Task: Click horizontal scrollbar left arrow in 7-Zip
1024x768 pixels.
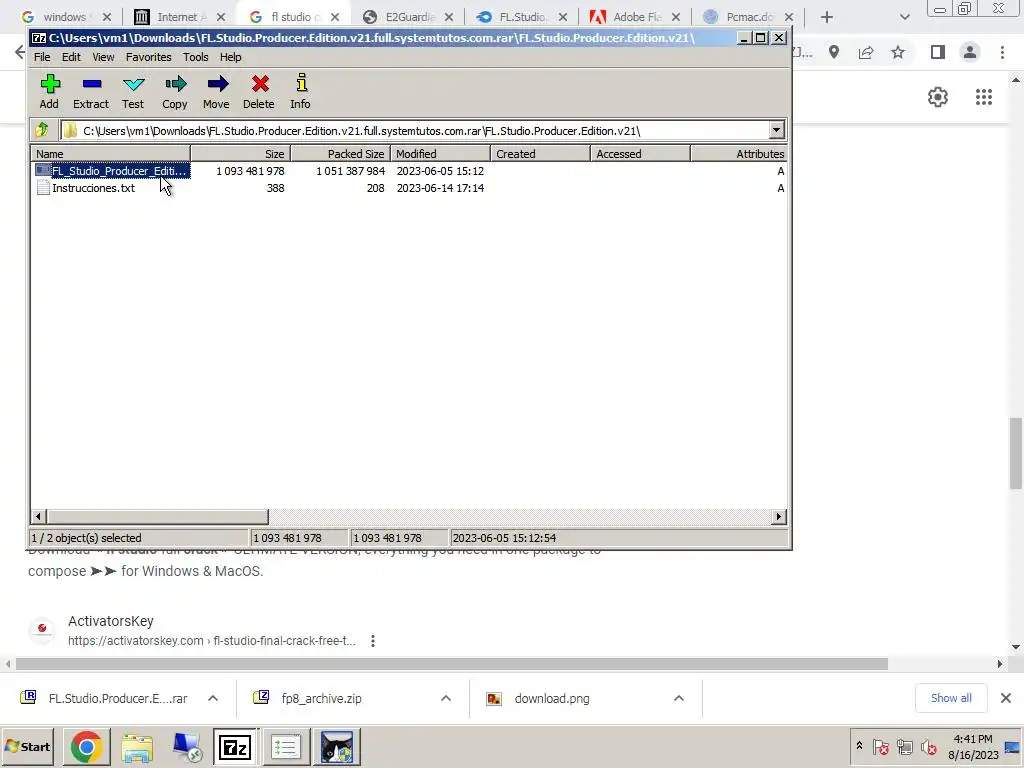Action: pyautogui.click(x=38, y=517)
